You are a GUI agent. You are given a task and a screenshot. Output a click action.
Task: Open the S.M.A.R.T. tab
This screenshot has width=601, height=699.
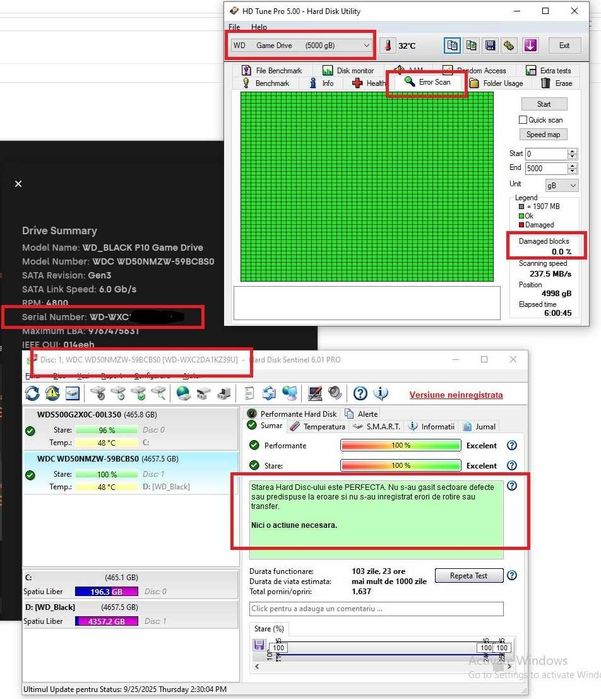376,427
